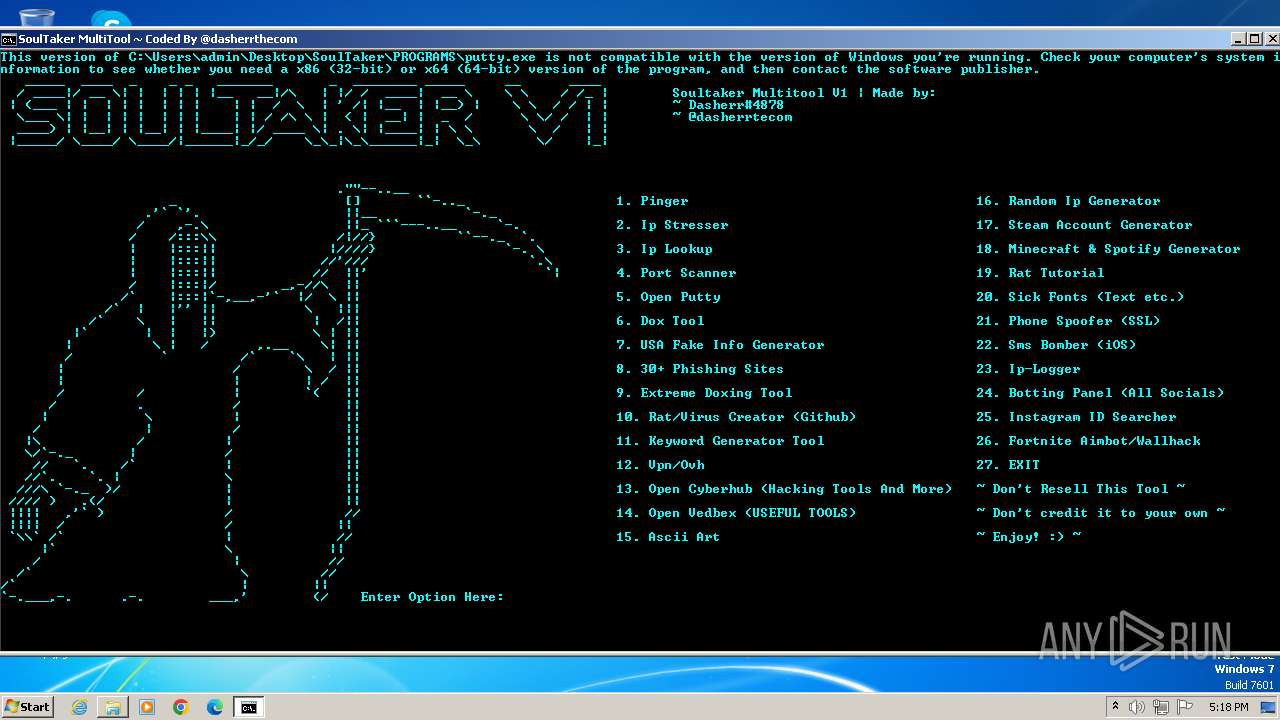The width and height of the screenshot is (1280, 720).
Task: Open Action Center flag icon
Action: click(x=1185, y=707)
